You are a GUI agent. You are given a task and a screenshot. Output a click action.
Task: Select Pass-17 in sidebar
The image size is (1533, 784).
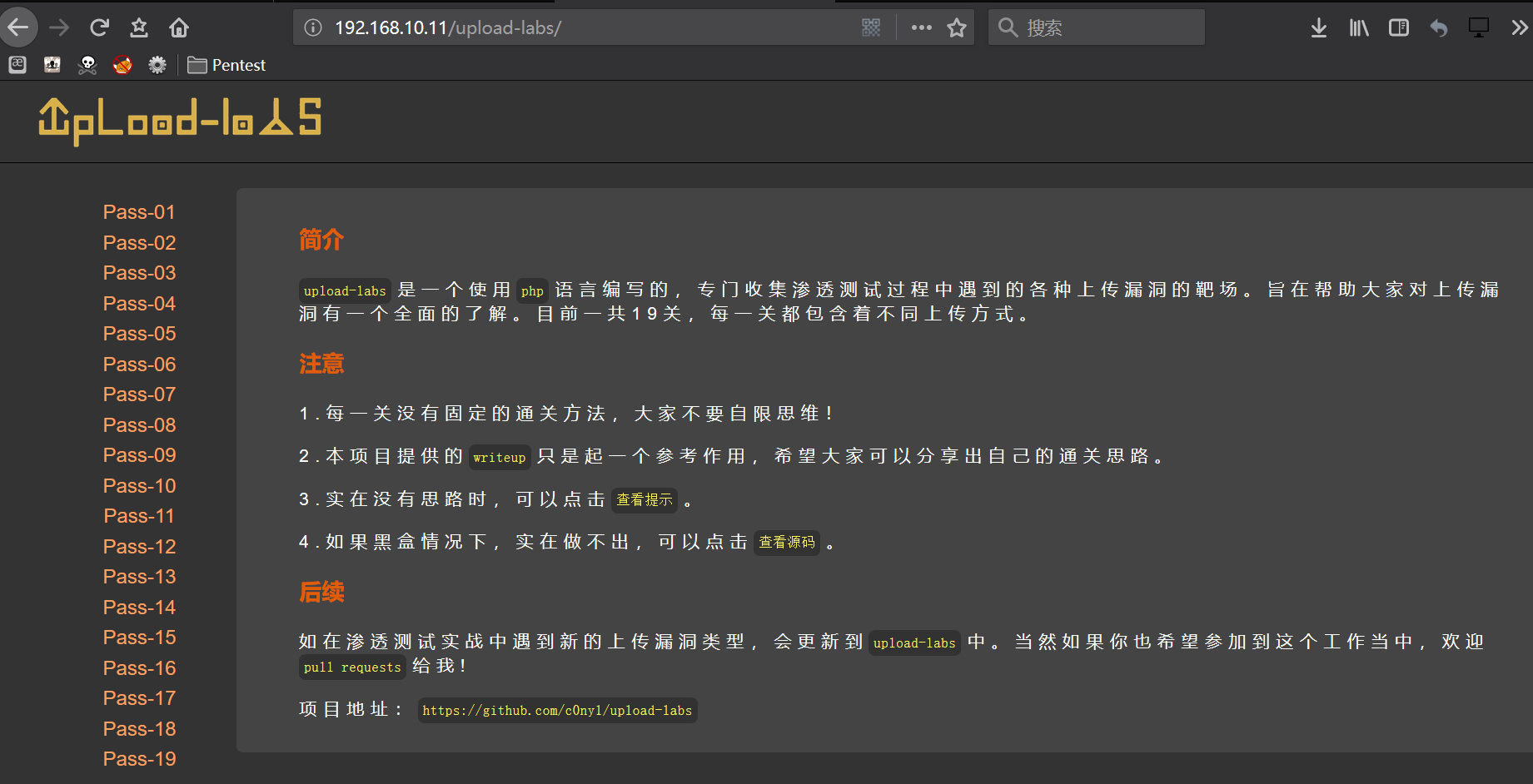(139, 698)
